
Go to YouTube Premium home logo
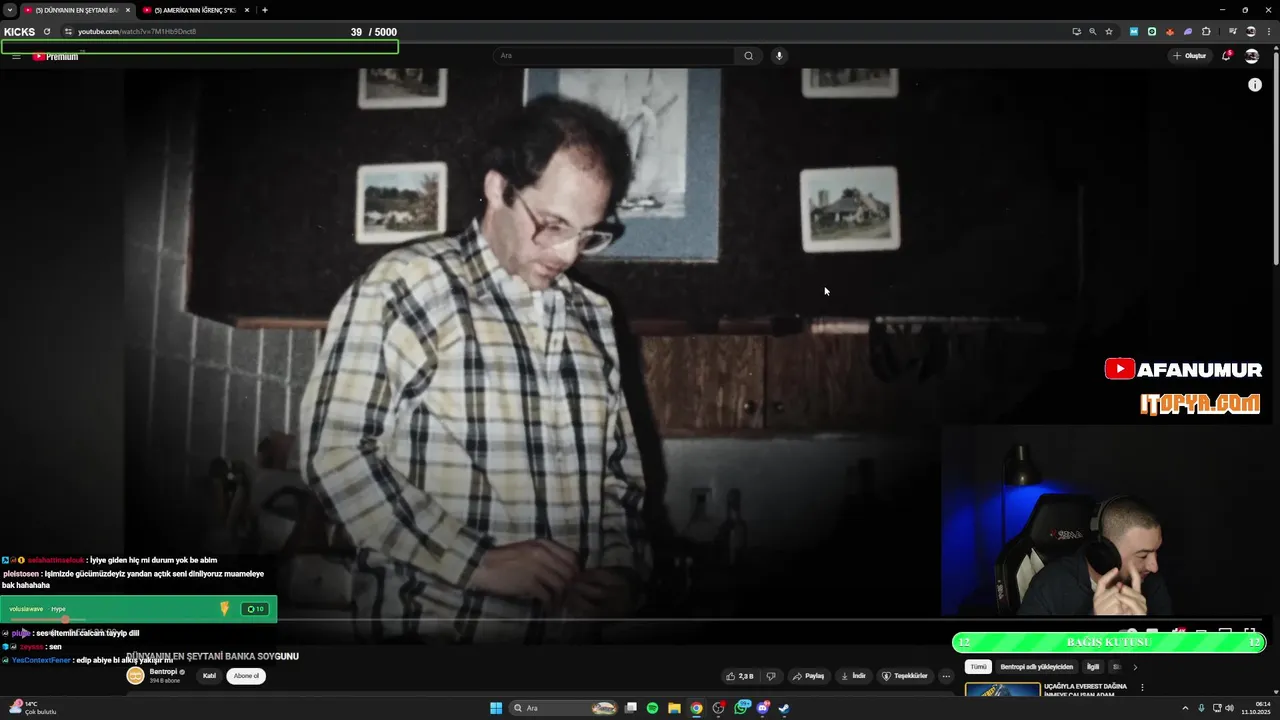[x=55, y=56]
